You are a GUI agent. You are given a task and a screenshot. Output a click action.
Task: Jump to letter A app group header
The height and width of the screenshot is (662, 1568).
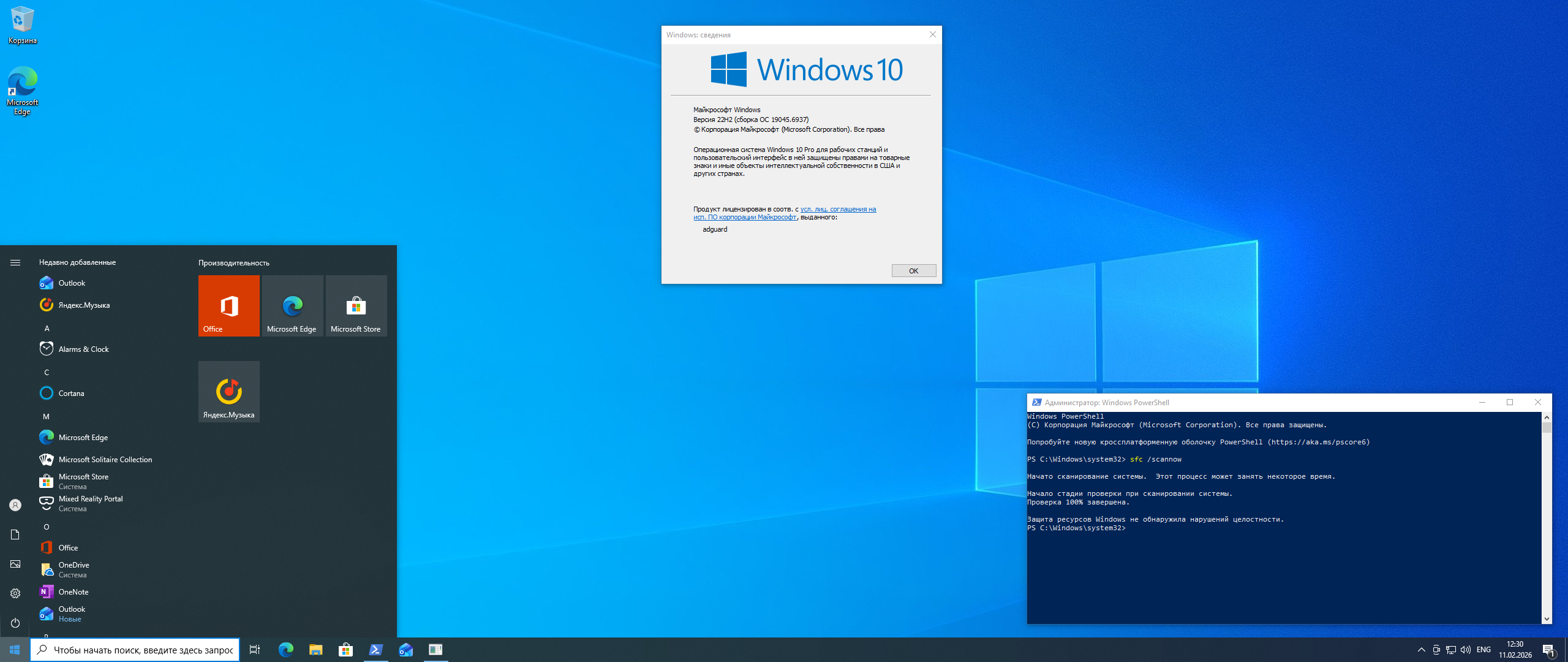pyautogui.click(x=47, y=329)
